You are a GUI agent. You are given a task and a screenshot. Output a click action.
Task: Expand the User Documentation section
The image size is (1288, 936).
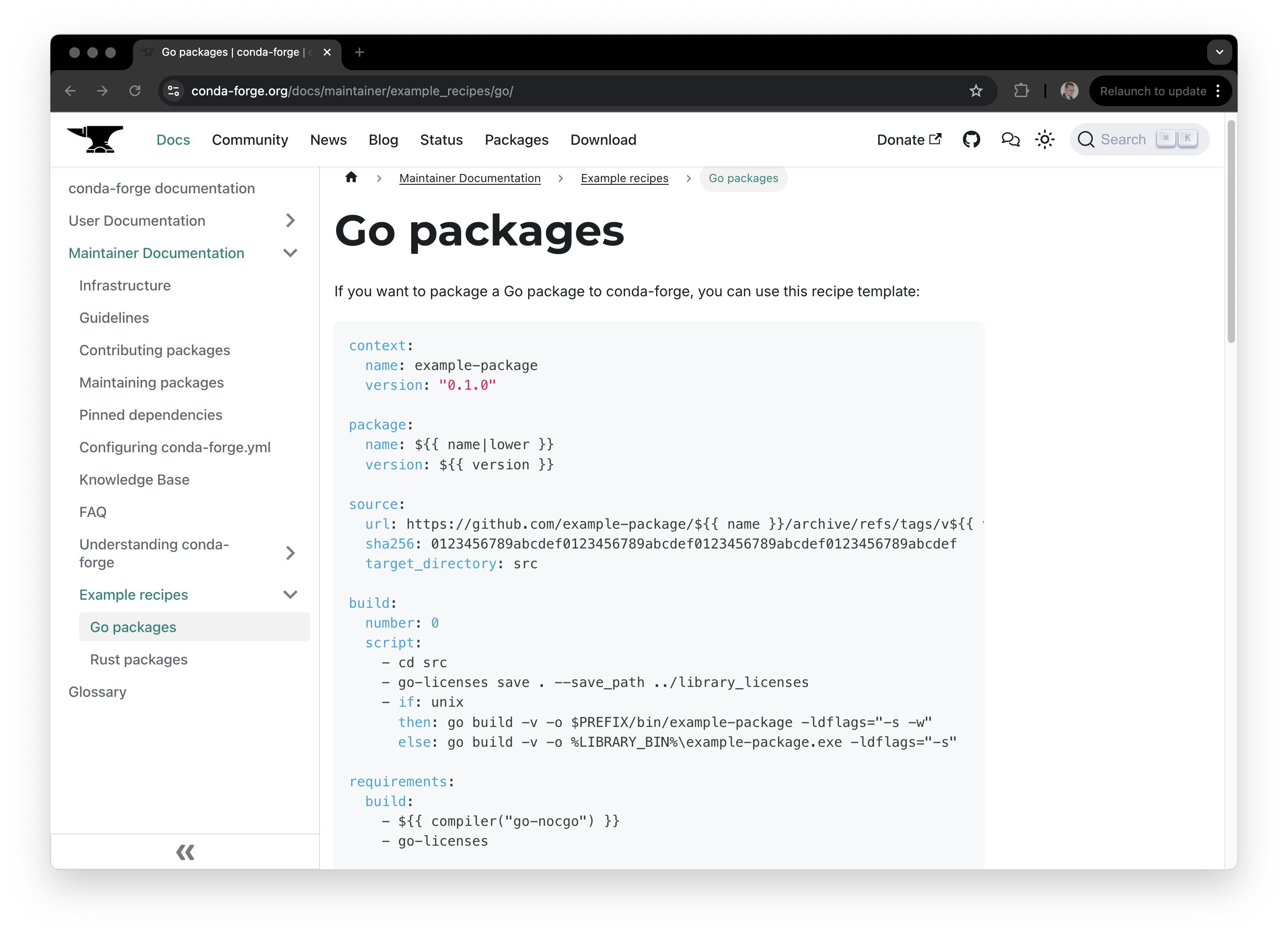290,220
